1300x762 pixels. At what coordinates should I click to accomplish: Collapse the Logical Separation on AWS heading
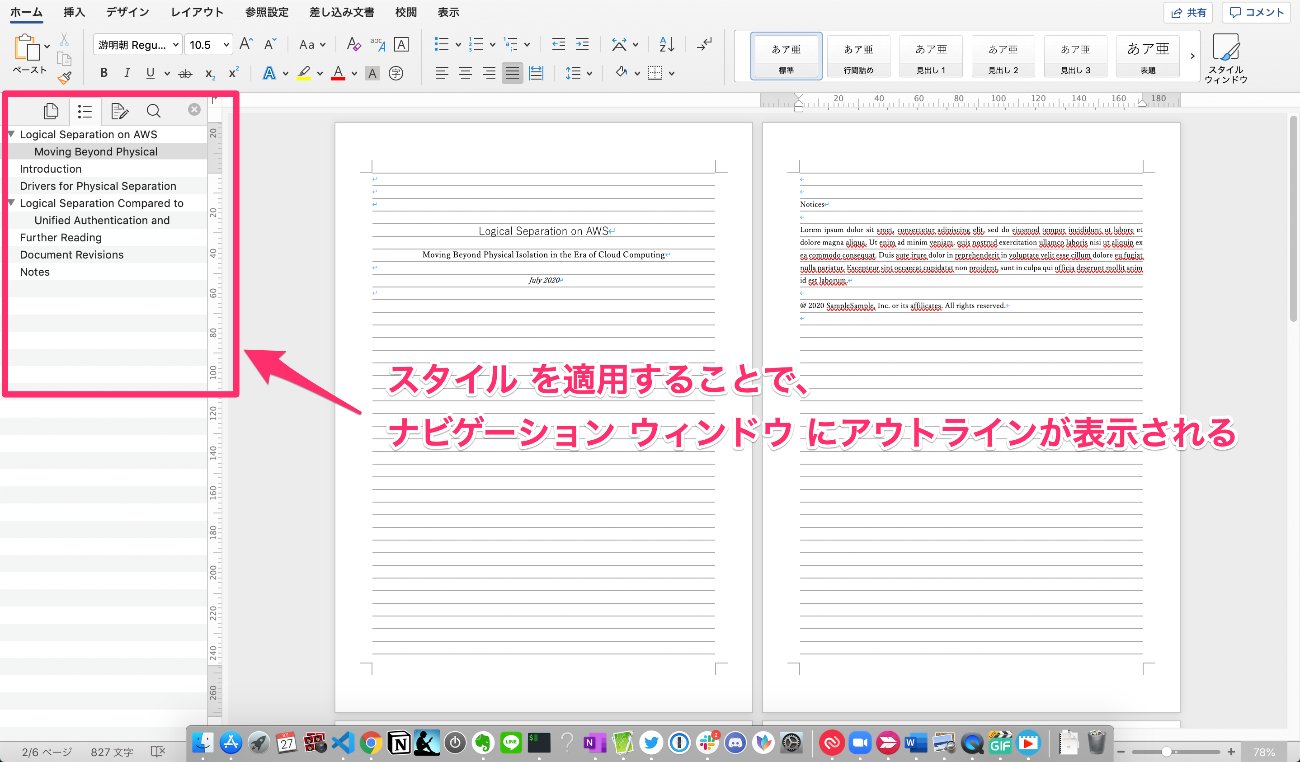coord(11,134)
